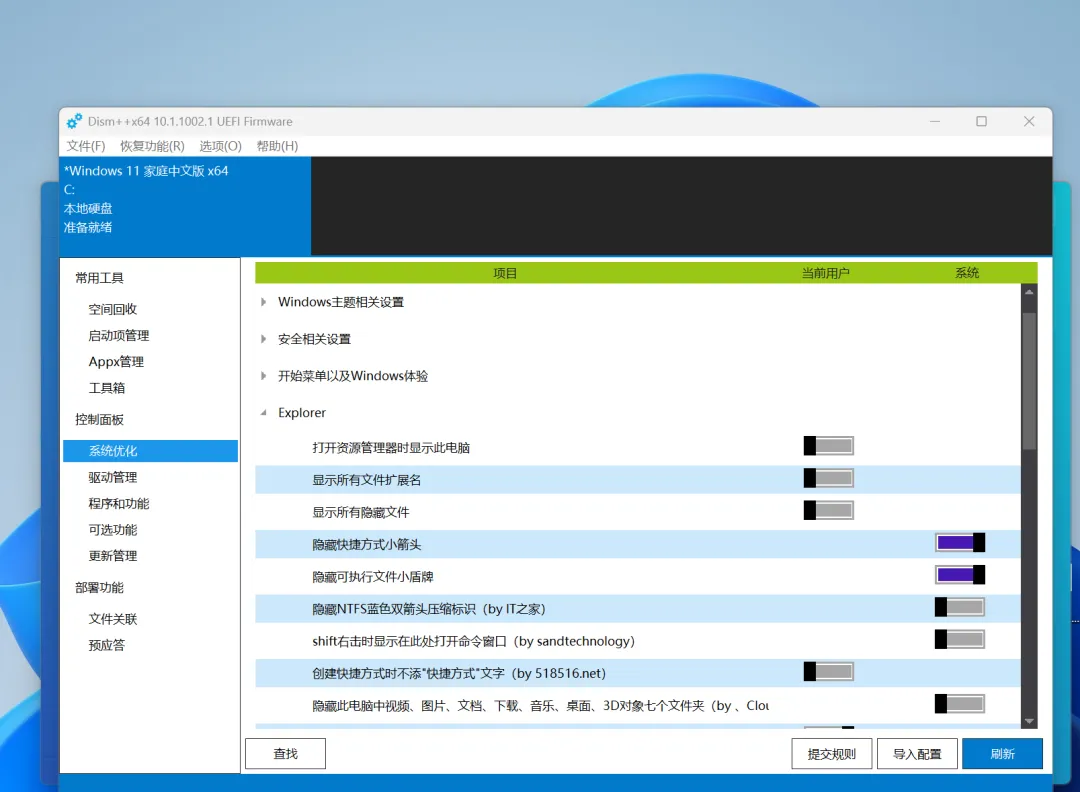Open 驱动管理 in sidebar
1080x792 pixels.
pos(113,477)
